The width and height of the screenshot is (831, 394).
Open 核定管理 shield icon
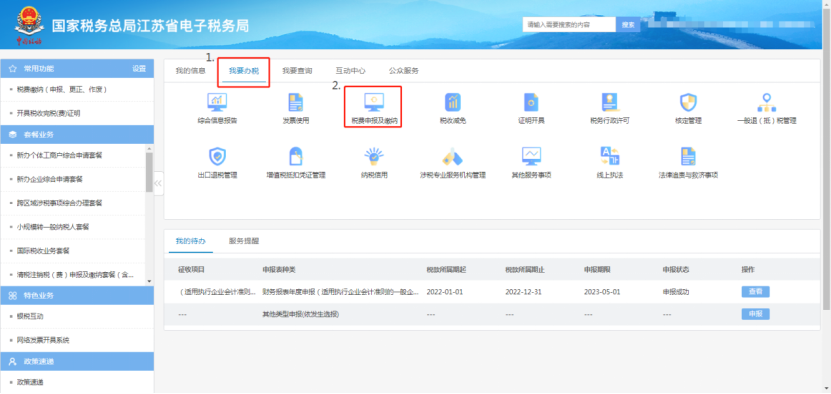(x=688, y=101)
